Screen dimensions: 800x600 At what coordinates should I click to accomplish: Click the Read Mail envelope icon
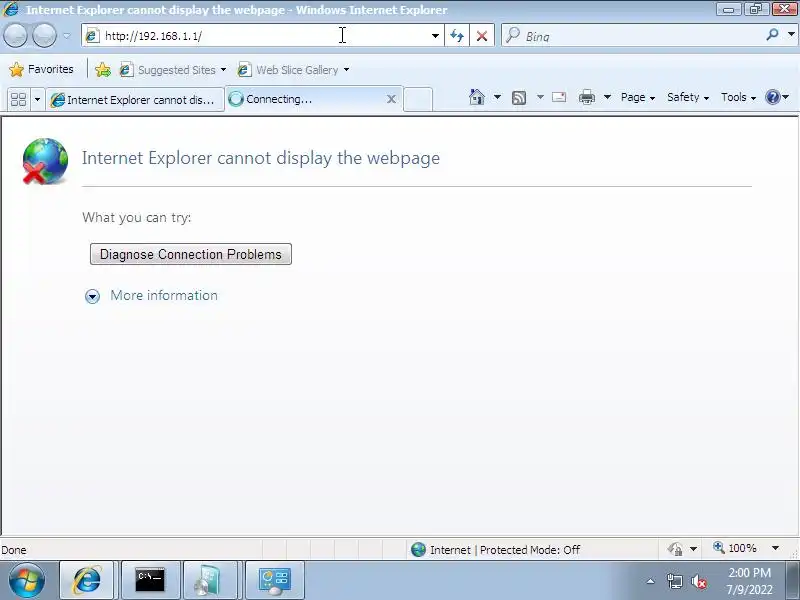(559, 97)
